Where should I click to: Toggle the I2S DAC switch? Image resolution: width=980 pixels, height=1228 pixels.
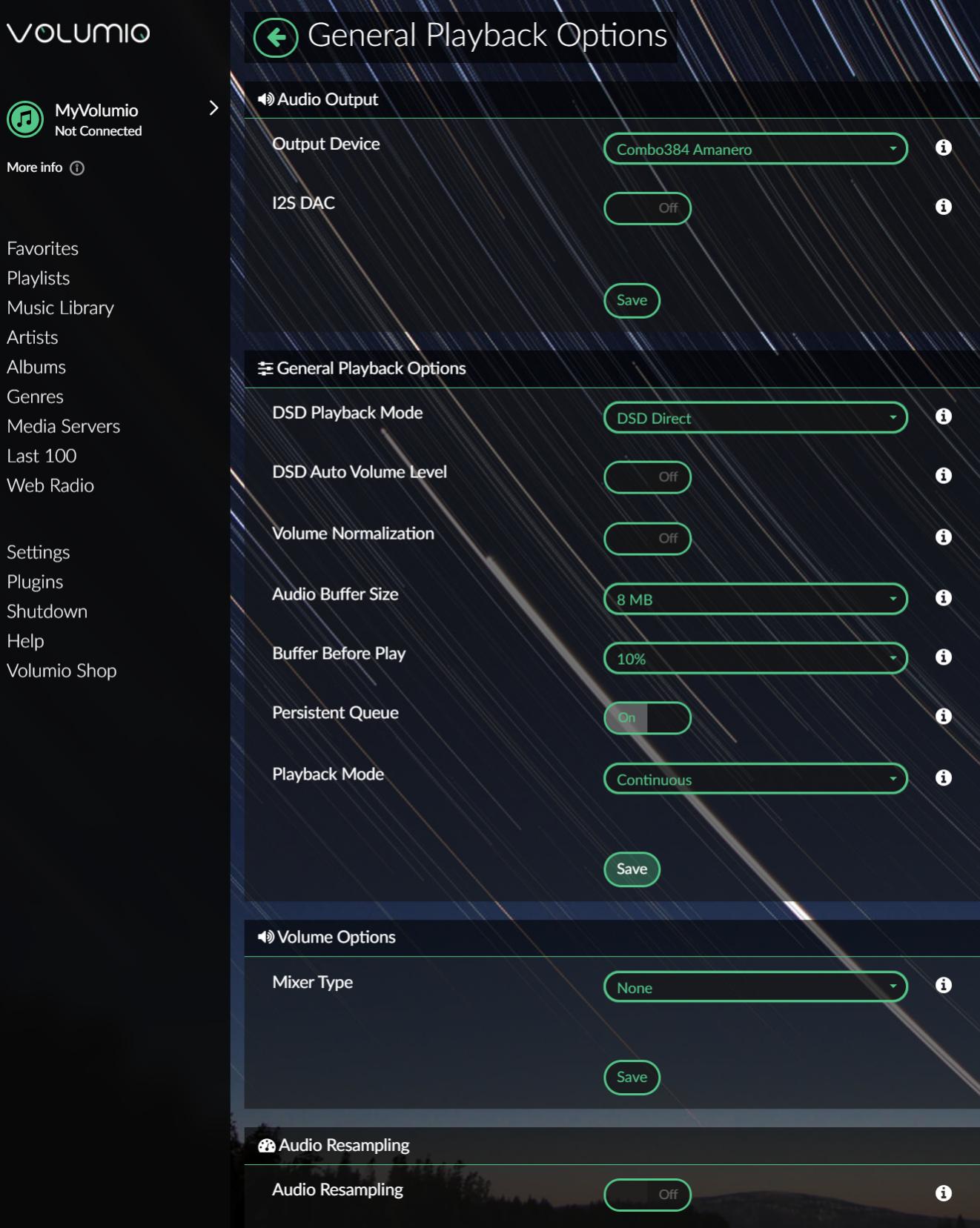(648, 208)
